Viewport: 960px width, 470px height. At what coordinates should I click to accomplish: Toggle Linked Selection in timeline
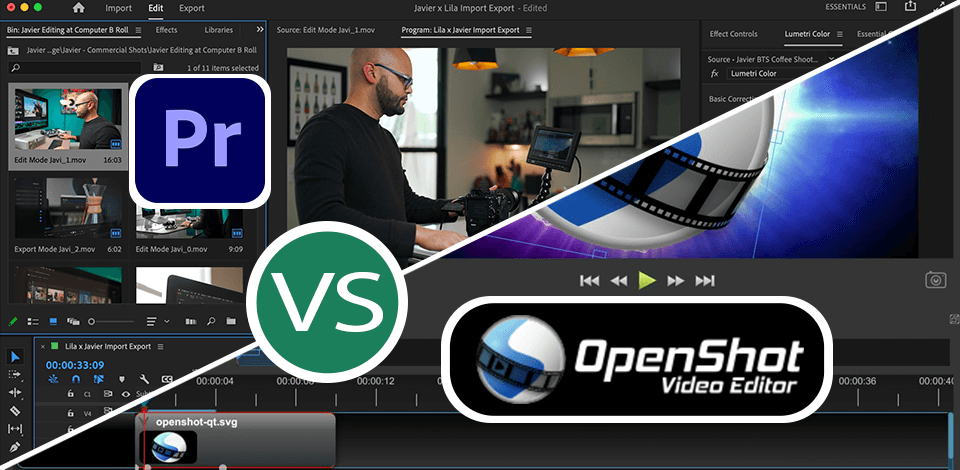[x=98, y=379]
